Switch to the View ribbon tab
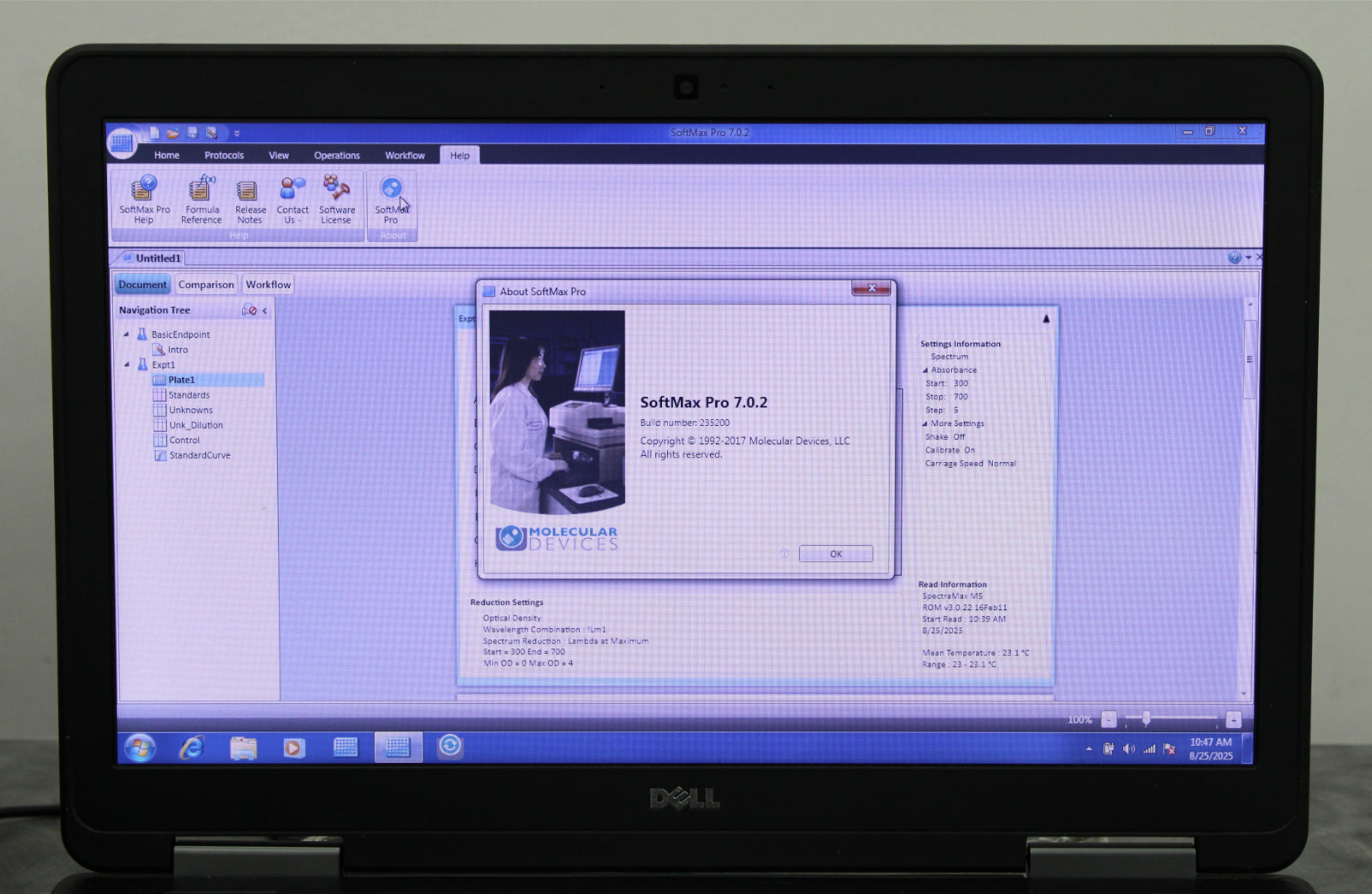The image size is (1372, 894). click(x=279, y=155)
